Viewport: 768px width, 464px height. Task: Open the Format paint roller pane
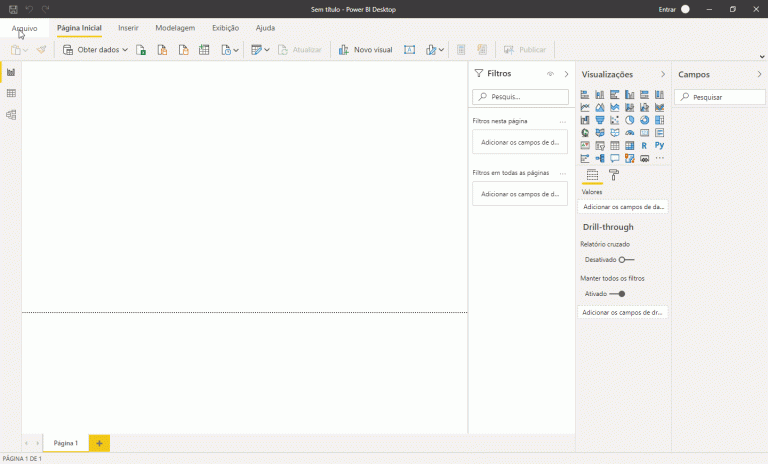[x=614, y=174]
